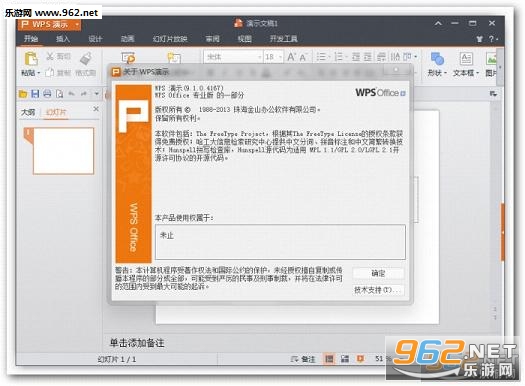The image size is (525, 386).
Task: Click the print preview icon
Action: [x=59, y=94]
